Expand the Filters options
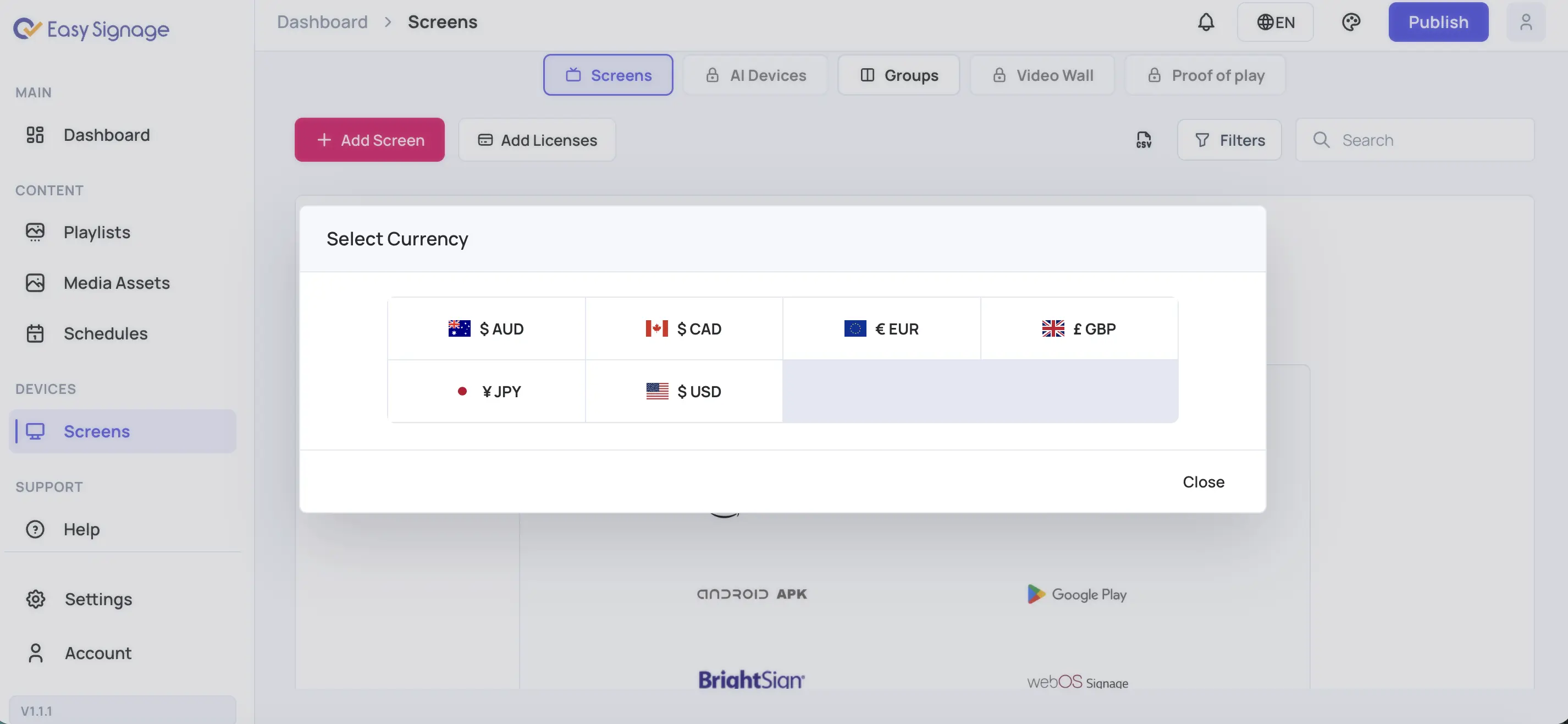 coord(1229,140)
